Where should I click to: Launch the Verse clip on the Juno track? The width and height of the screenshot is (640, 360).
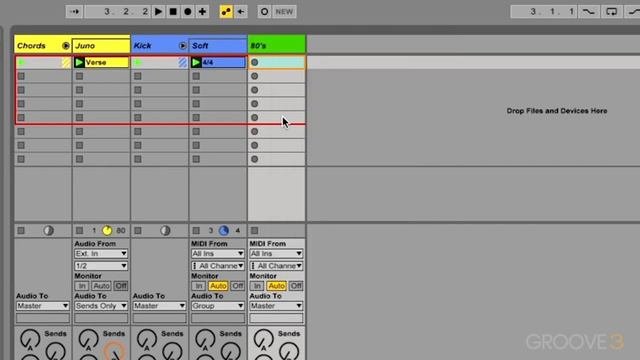[79, 62]
